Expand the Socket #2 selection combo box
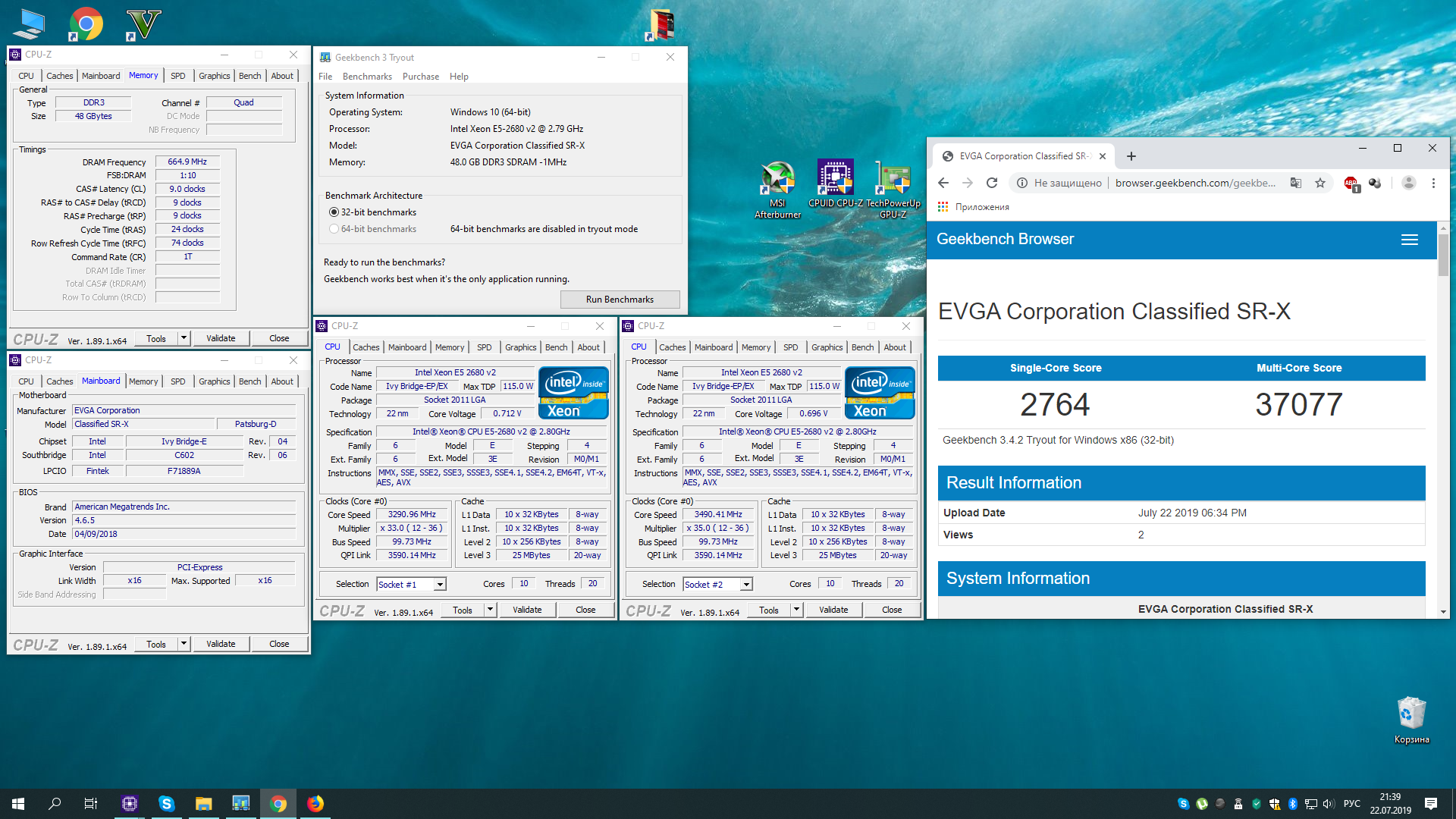 point(746,585)
